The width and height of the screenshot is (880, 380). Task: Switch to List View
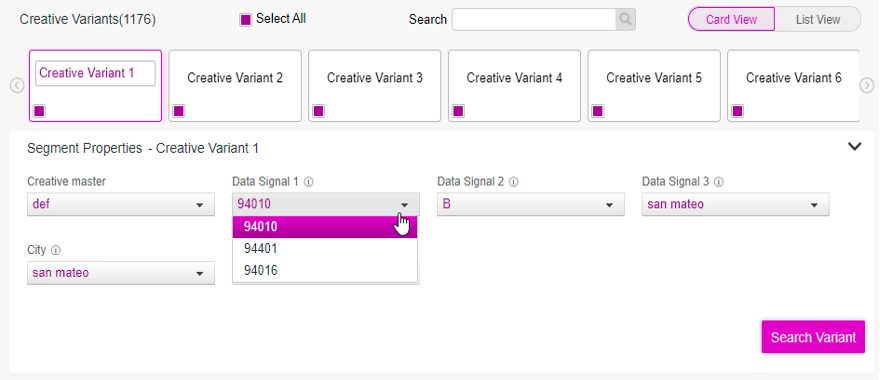818,20
